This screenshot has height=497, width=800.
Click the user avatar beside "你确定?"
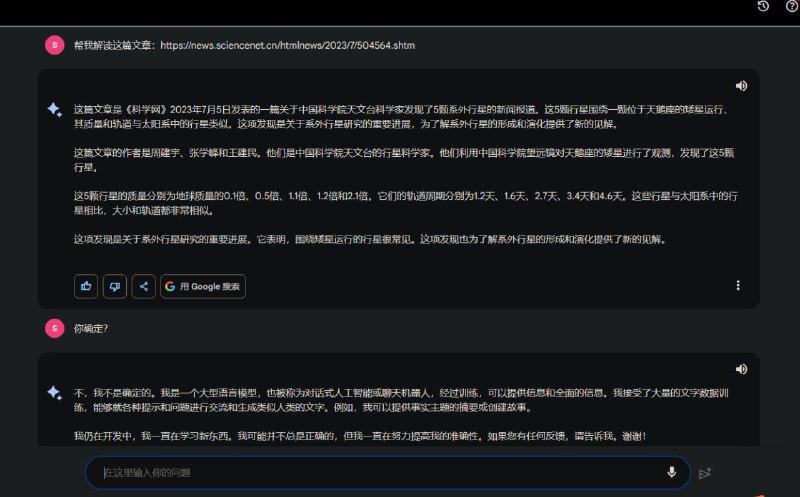click(x=54, y=328)
